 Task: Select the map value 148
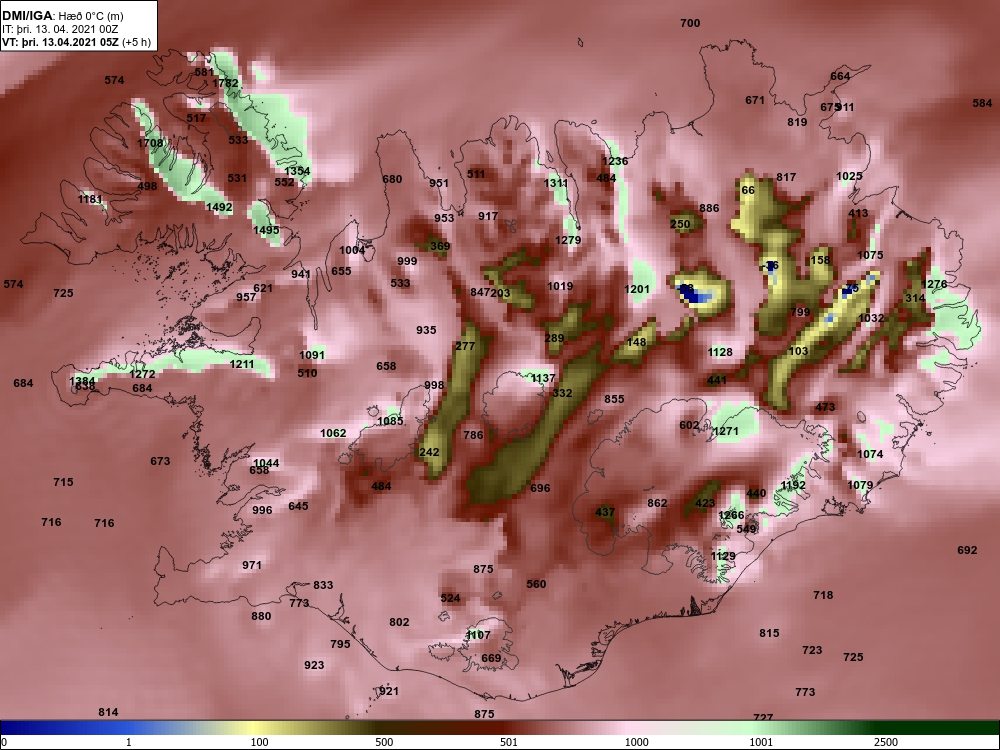tap(636, 342)
